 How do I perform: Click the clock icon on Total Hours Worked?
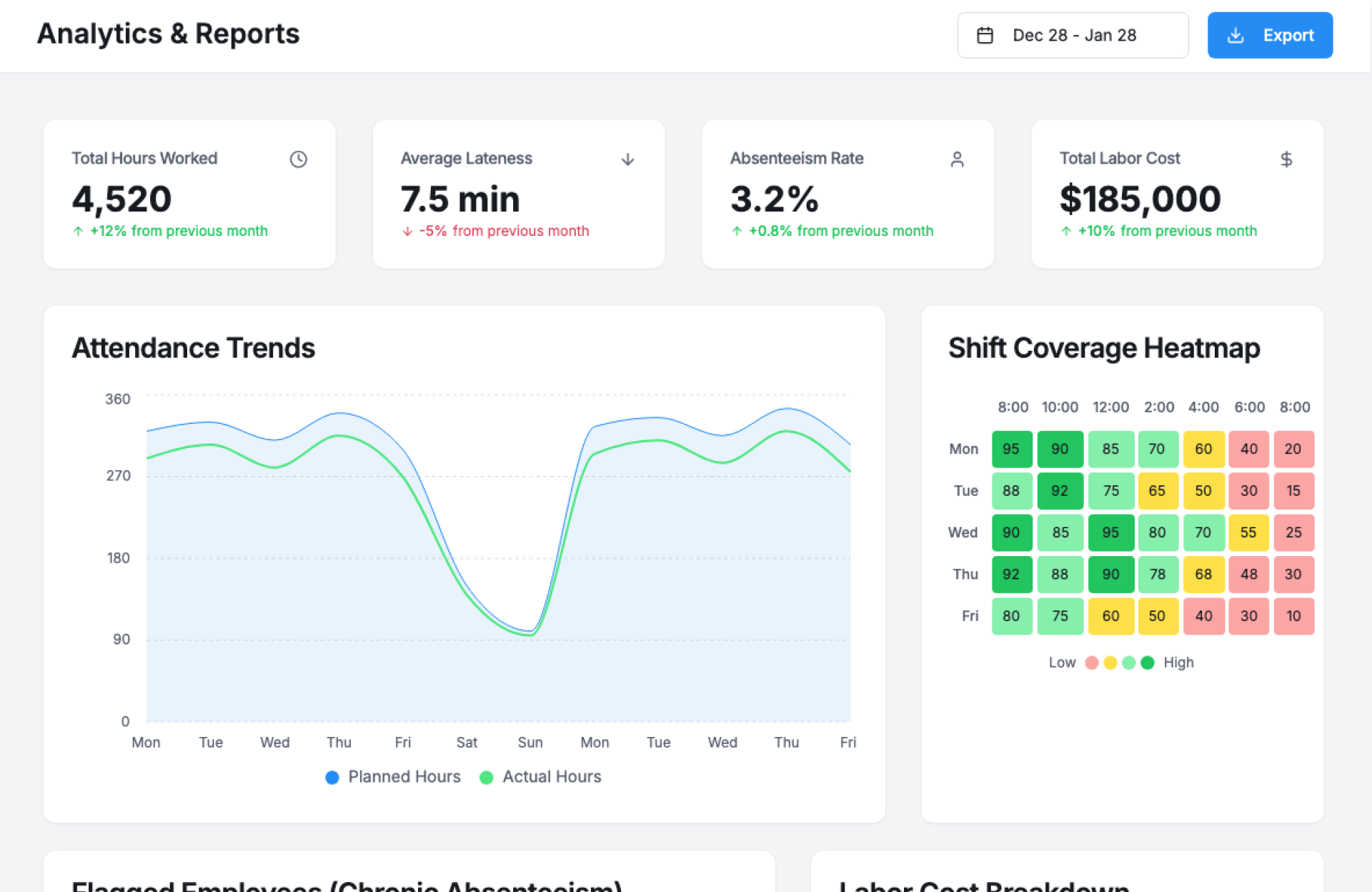point(298,159)
